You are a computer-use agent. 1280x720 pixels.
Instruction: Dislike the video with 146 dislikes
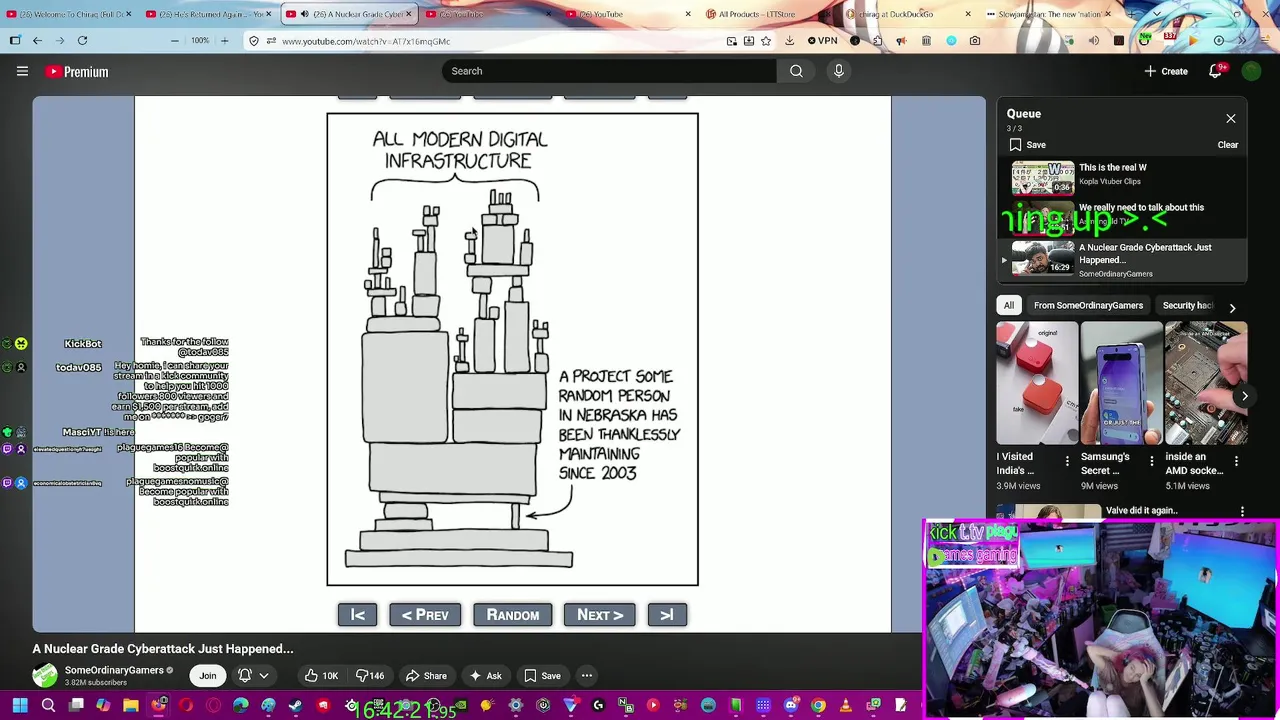(x=371, y=676)
